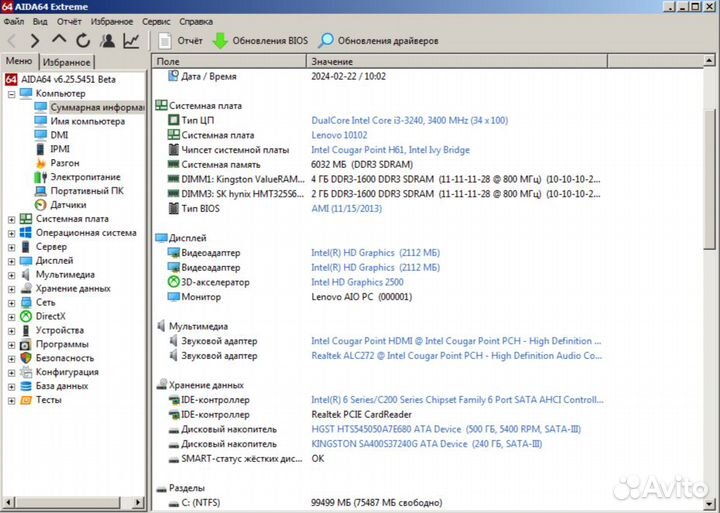This screenshot has height=513, width=720.
Task: Click the Back navigation arrow
Action: pos(12,41)
